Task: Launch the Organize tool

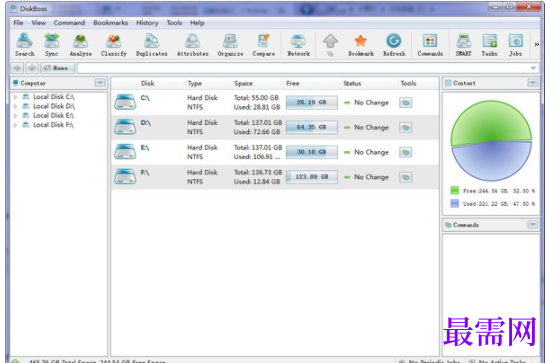Action: (230, 45)
